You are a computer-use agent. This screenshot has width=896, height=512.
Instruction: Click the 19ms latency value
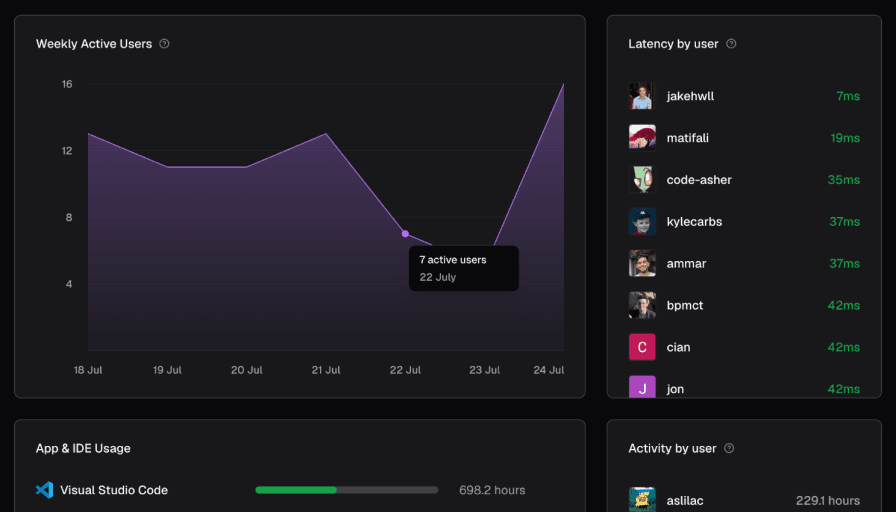coord(845,138)
